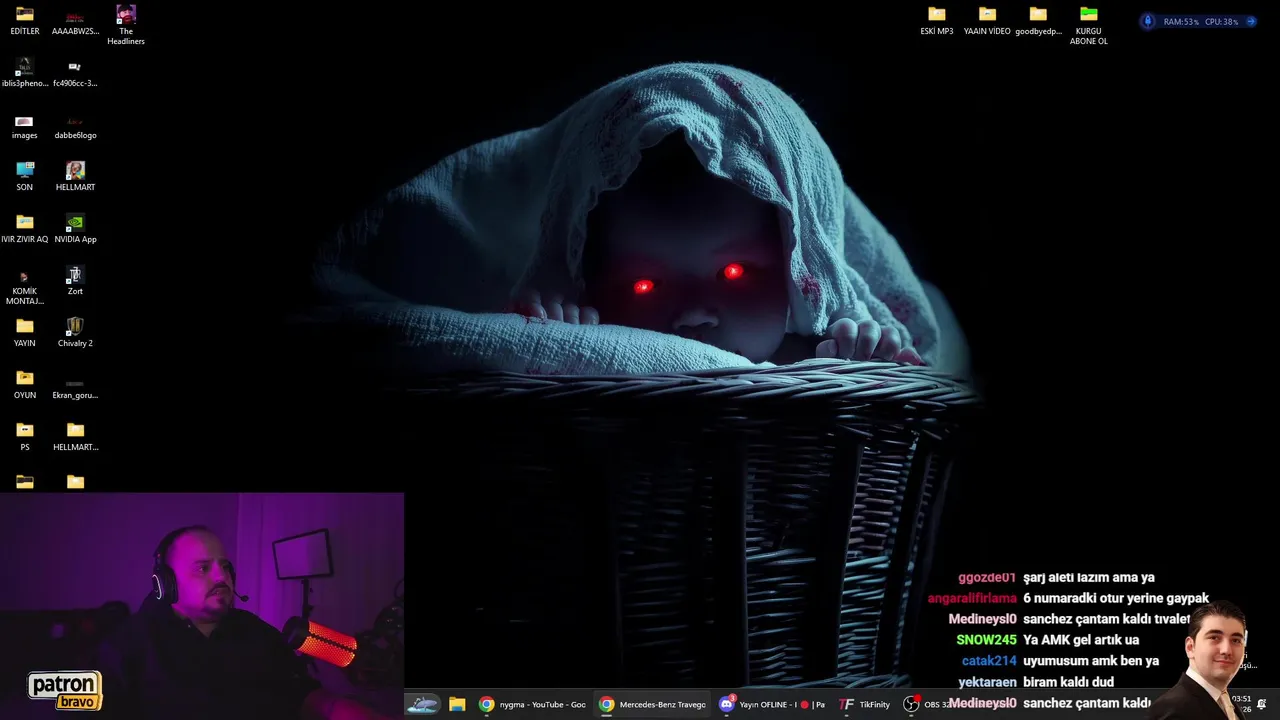Click the arrow on the RAM/CPU widget
The width and height of the screenshot is (1280, 720).
1250,21
